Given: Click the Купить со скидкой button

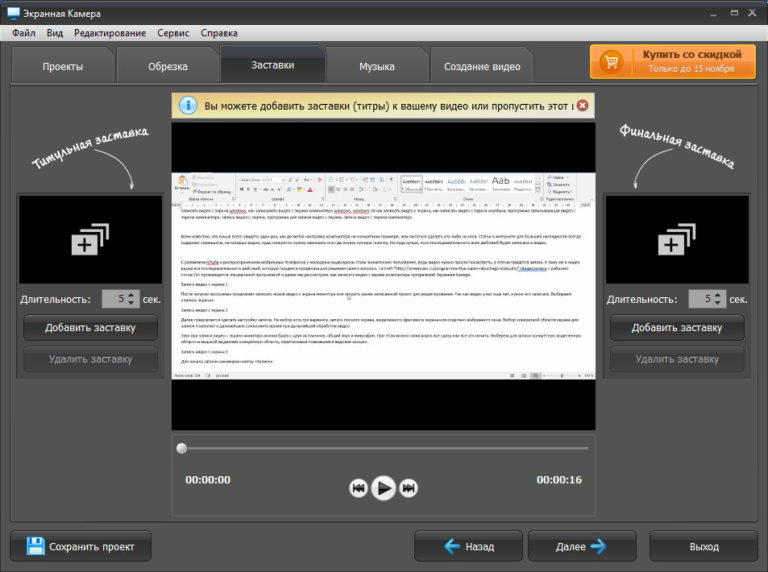Looking at the screenshot, I should pos(672,61).
